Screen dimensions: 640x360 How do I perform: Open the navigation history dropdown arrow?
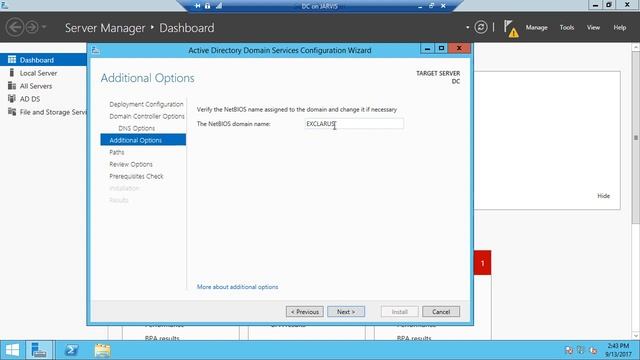coord(44,27)
